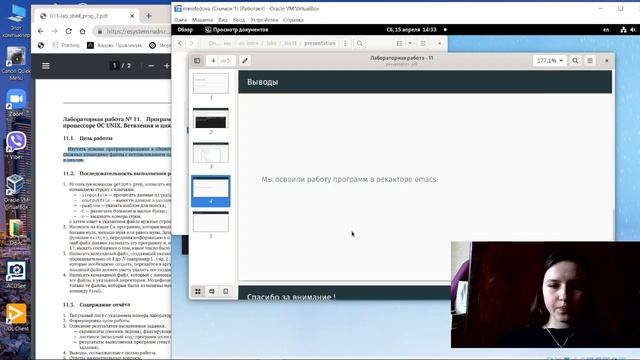
Task: Open the Trading bookmark in bookmarks bar
Action: 66,45
